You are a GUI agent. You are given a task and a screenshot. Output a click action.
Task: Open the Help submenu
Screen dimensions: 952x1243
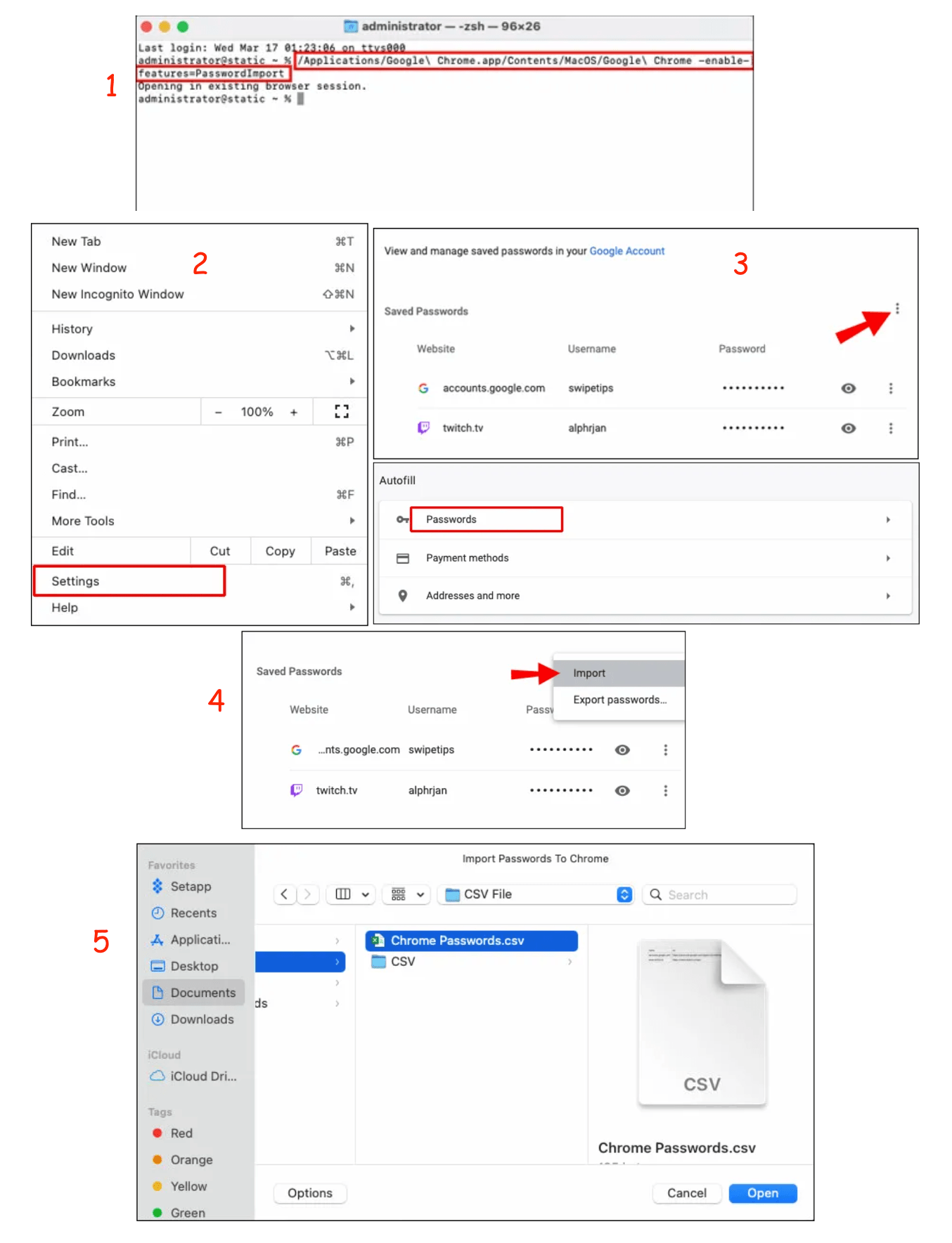(200, 607)
